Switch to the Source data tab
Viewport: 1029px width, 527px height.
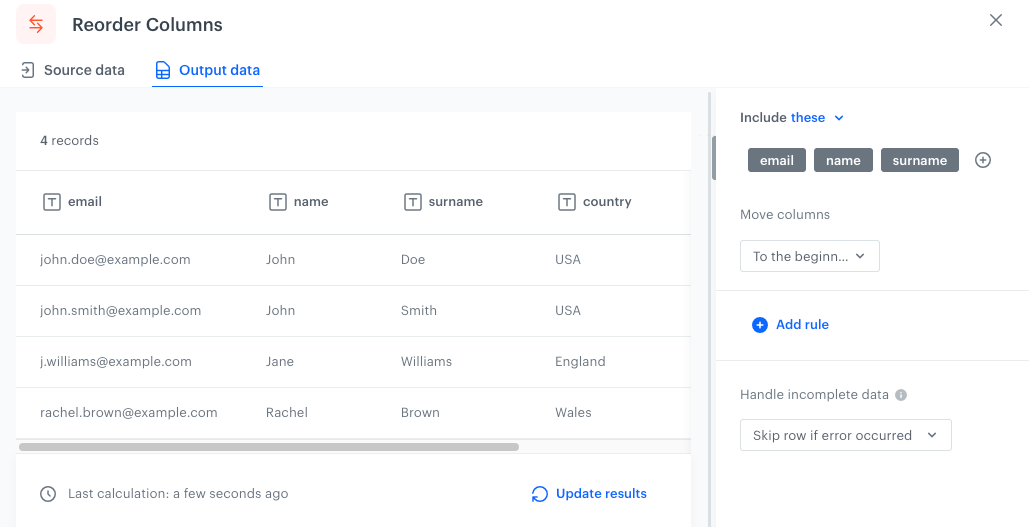[72, 70]
